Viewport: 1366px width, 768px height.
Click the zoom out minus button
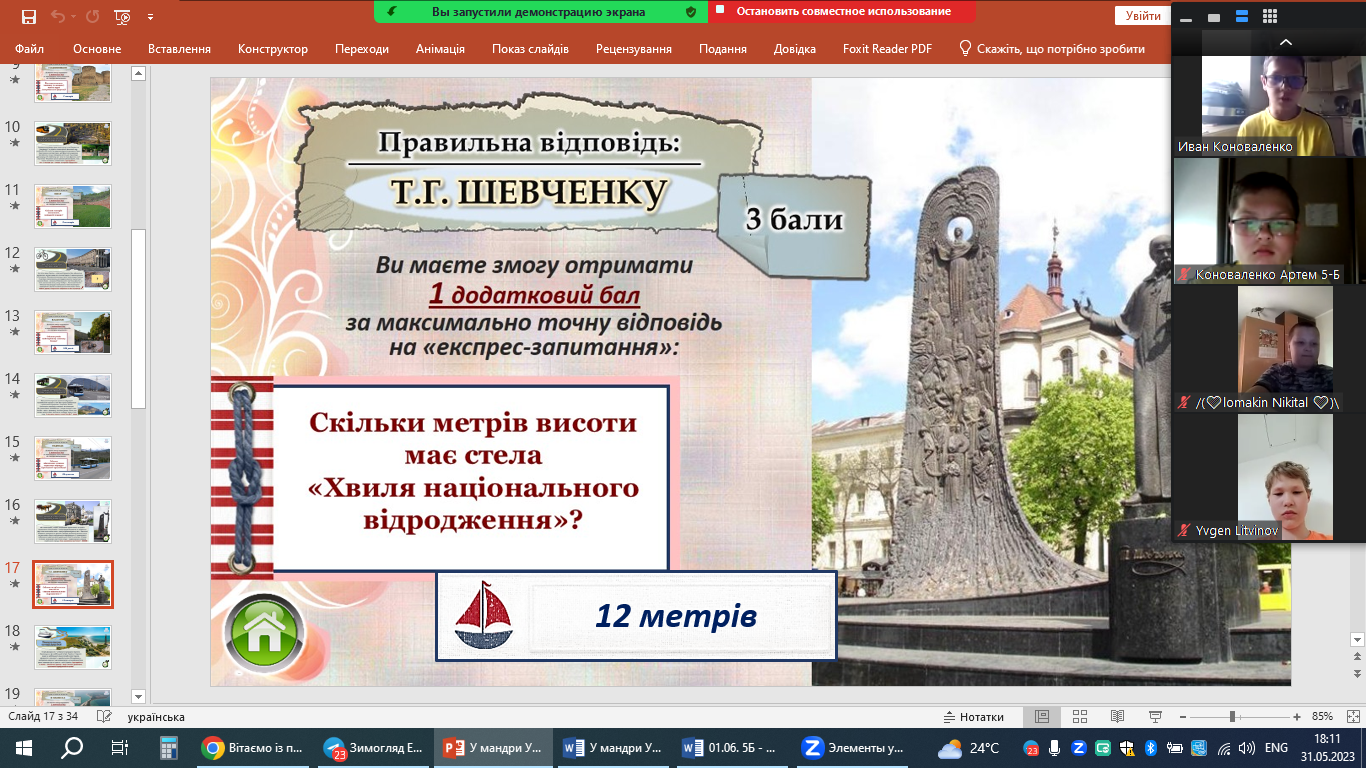(x=1182, y=717)
